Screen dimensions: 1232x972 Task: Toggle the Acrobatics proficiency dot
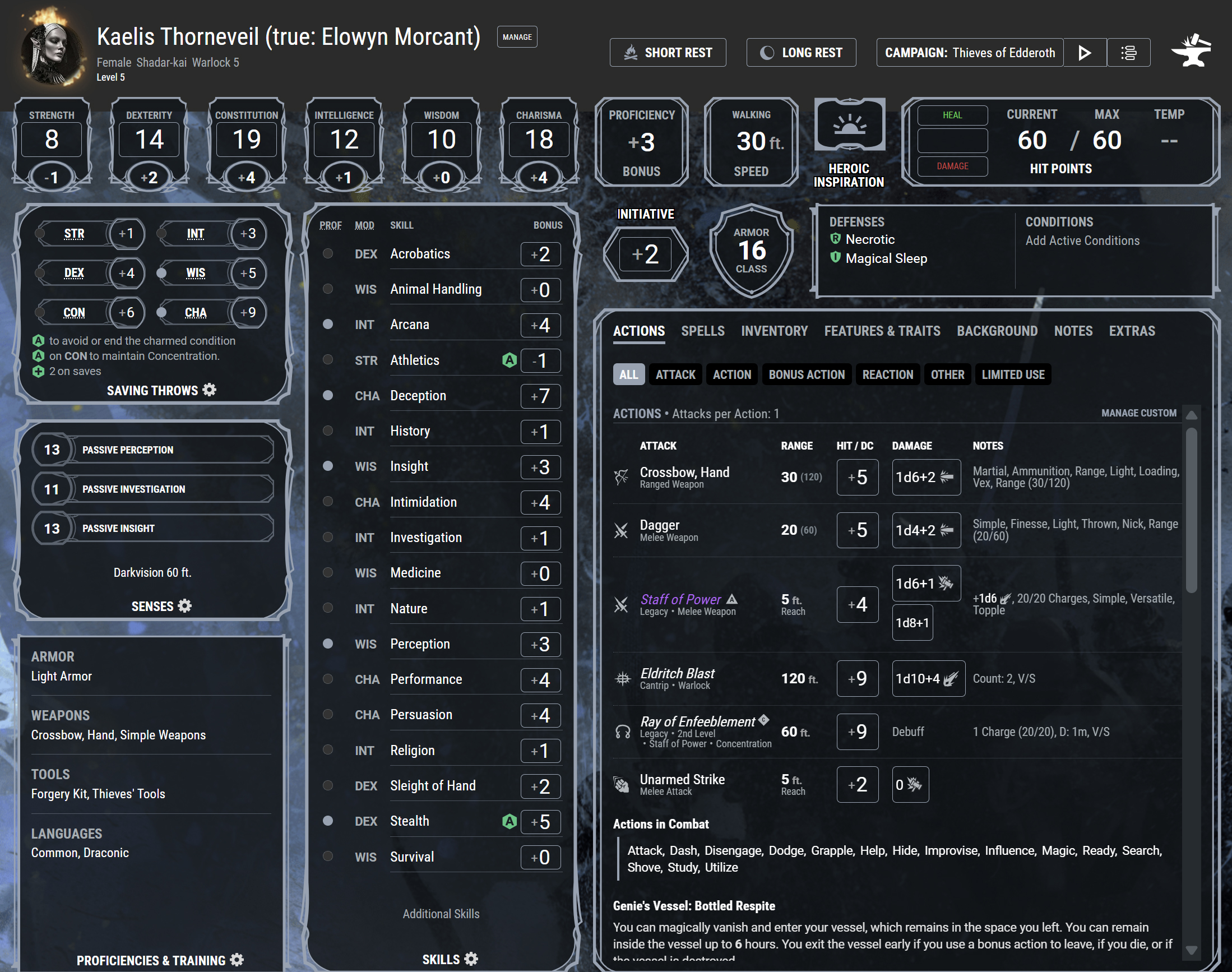pyautogui.click(x=328, y=253)
